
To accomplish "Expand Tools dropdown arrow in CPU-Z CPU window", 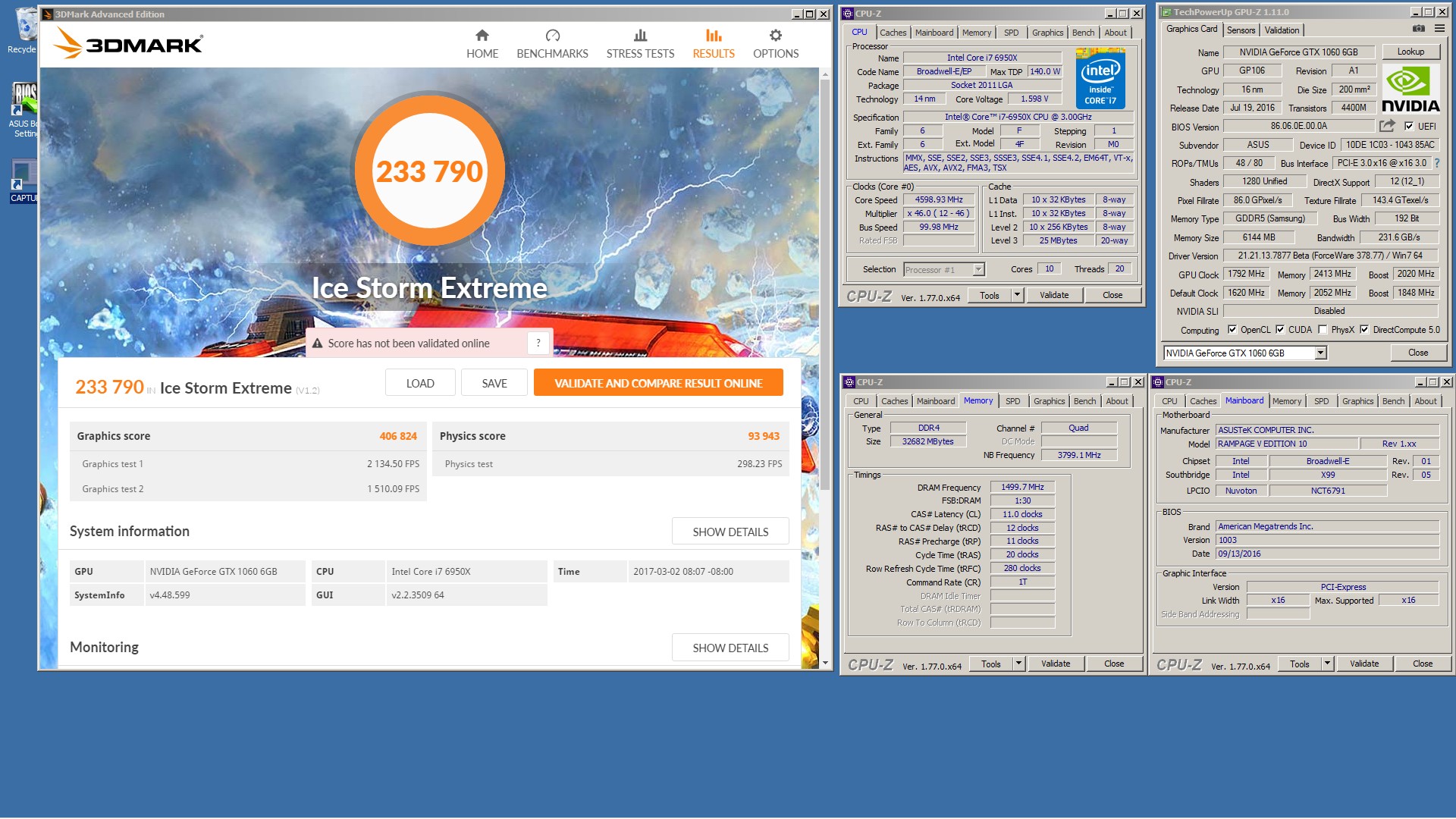I will tap(1017, 295).
